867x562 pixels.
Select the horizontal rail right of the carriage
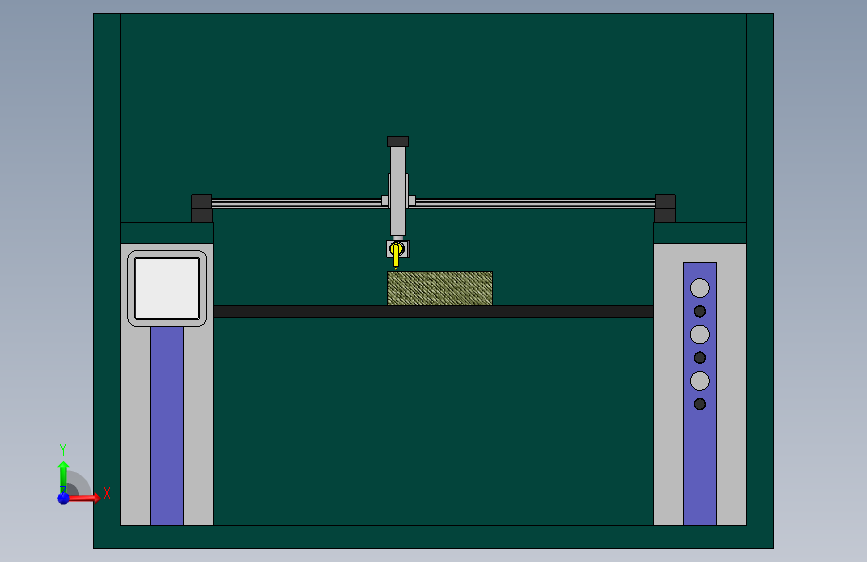click(x=535, y=203)
